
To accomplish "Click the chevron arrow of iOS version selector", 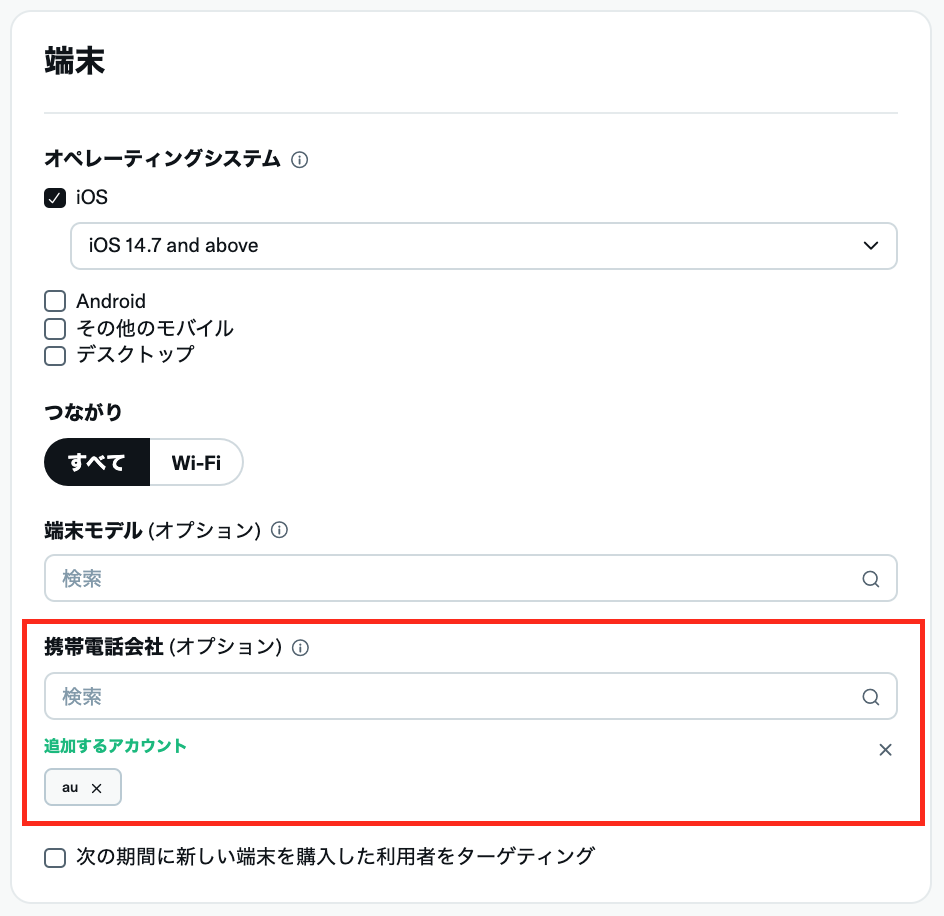I will pyautogui.click(x=871, y=245).
